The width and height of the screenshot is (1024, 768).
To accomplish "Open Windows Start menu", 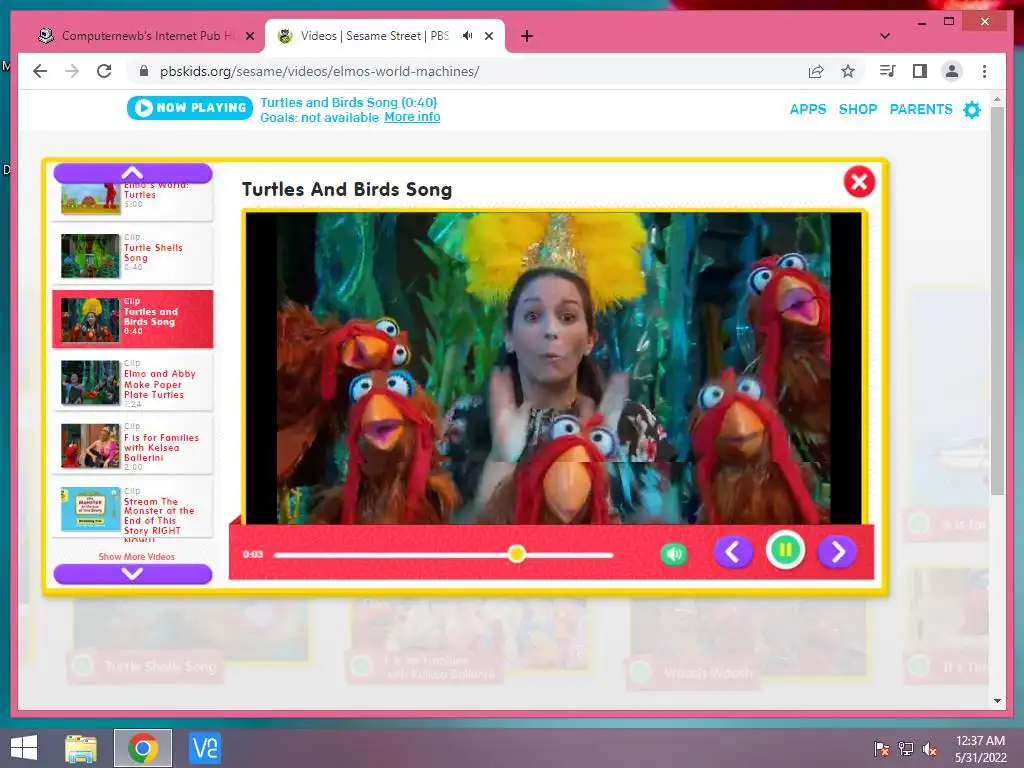I will 24,748.
